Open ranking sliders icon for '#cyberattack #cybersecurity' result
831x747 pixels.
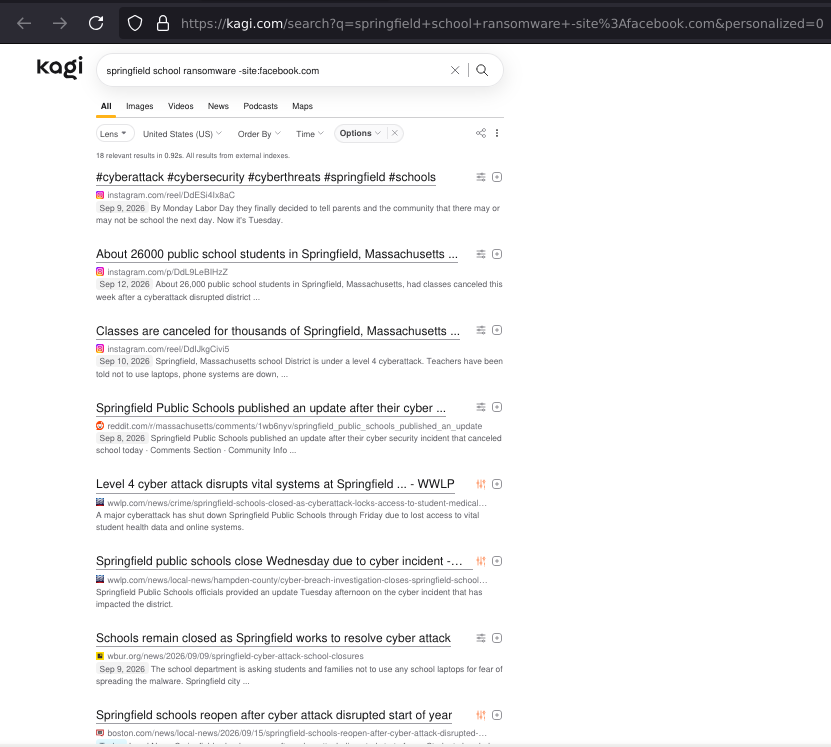tap(481, 177)
